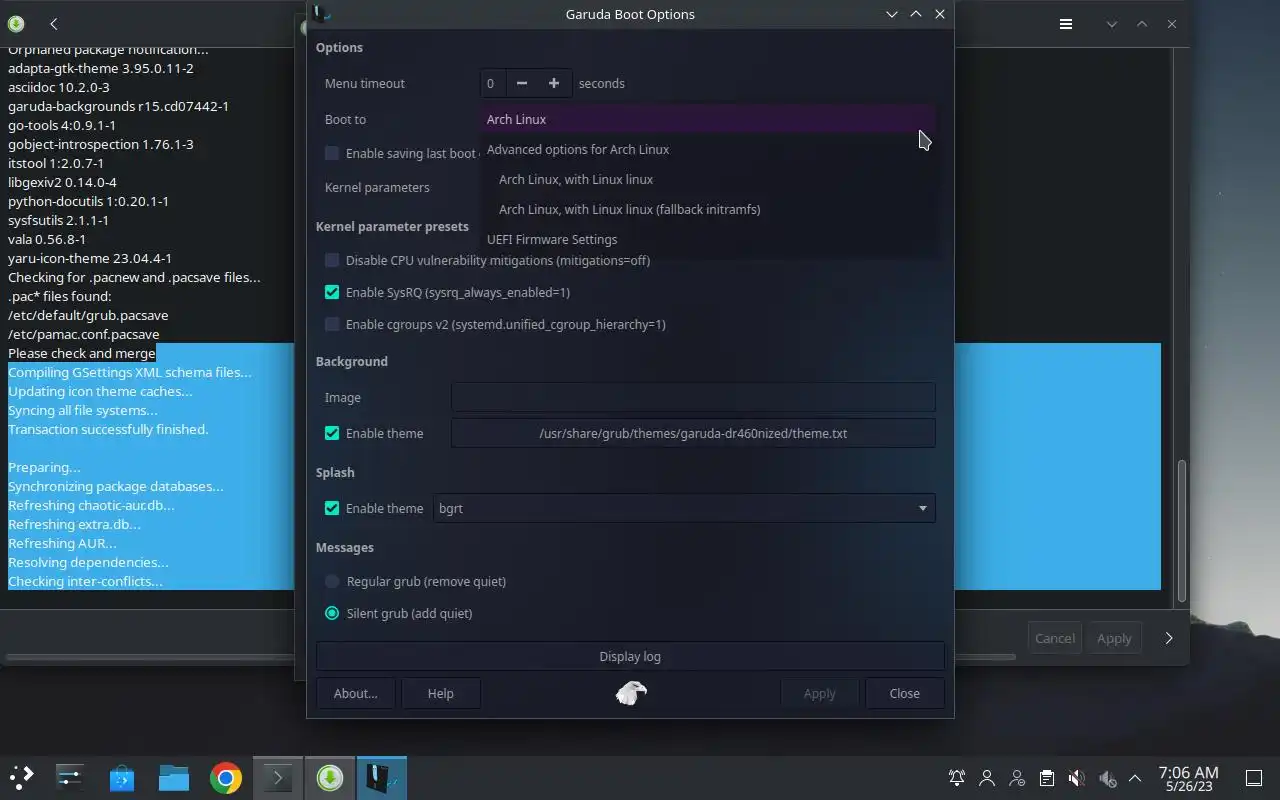Viewport: 1280px width, 800px height.
Task: Choose Arch Linux in the Boot to list
Action: click(708, 119)
